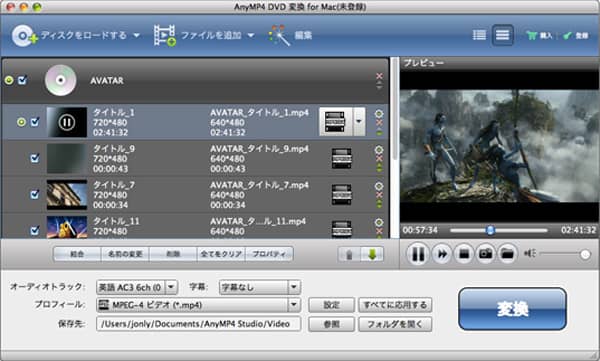Open snapshot folder in preview controls
This screenshot has height=361, width=600.
(507, 253)
